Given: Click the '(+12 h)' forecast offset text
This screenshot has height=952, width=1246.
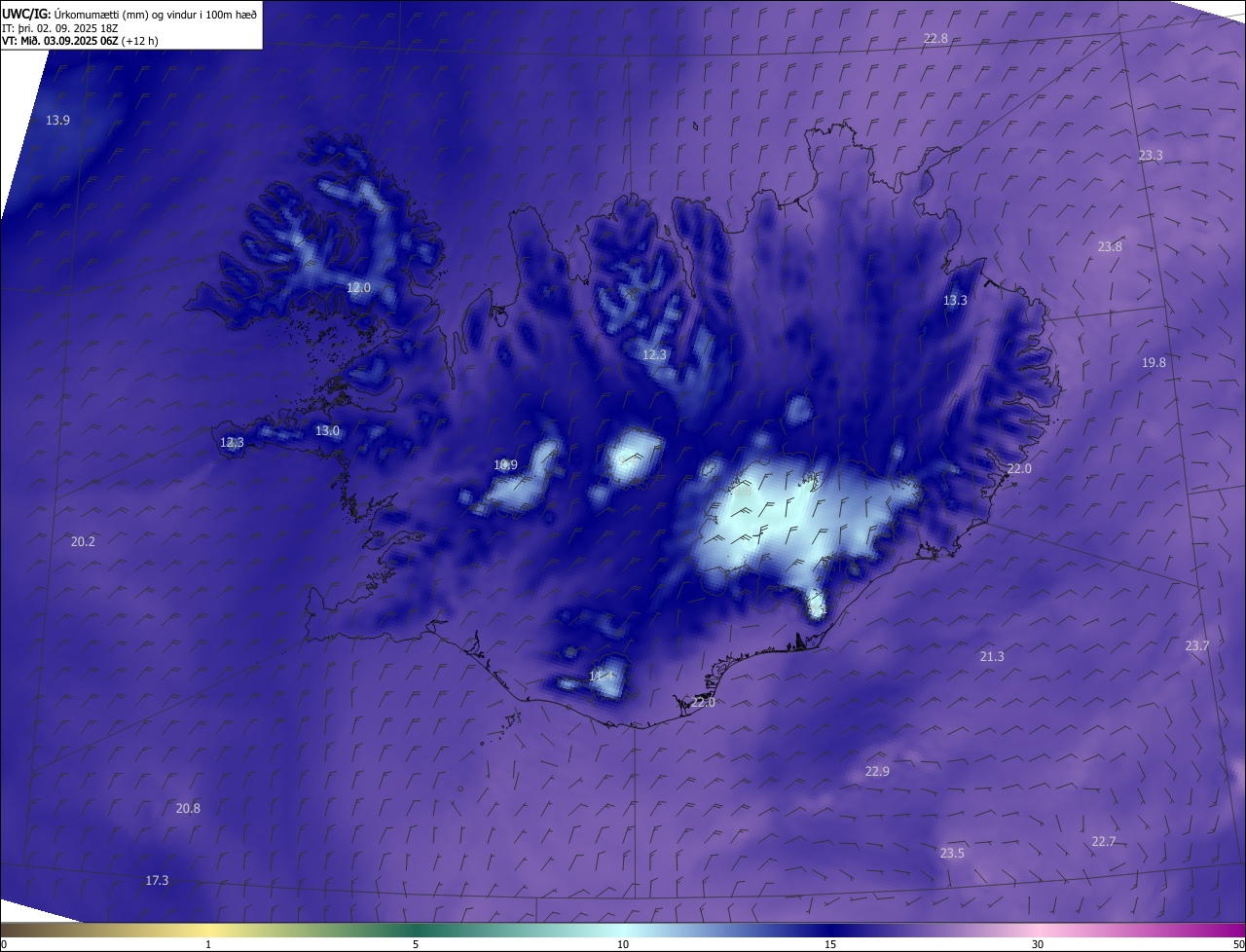Looking at the screenshot, I should [x=140, y=41].
